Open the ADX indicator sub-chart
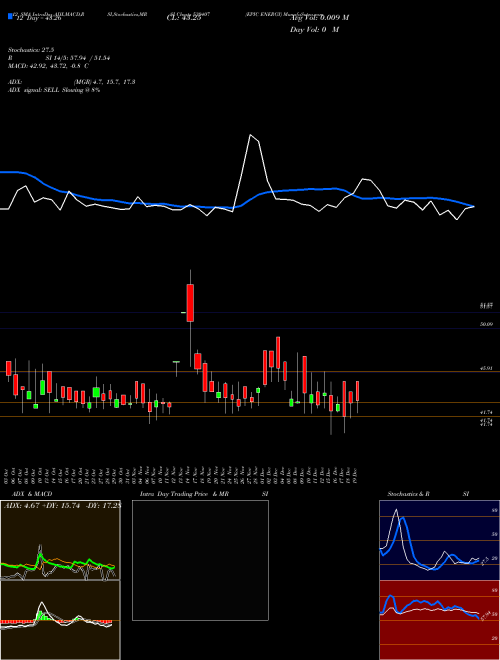The width and height of the screenshot is (500, 660). [x=60, y=540]
